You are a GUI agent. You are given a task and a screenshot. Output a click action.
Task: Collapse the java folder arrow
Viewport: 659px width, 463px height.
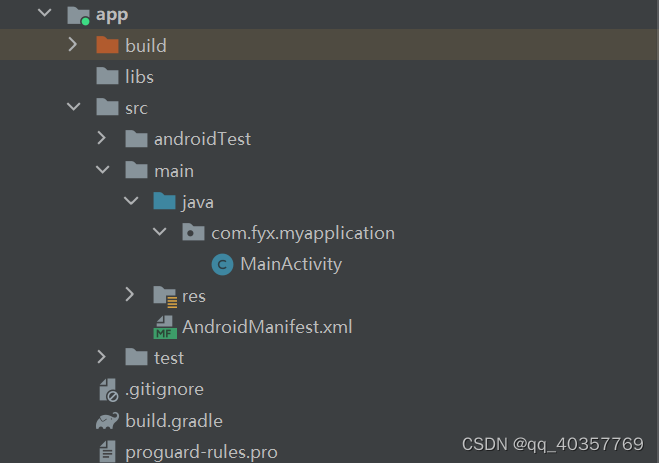click(131, 201)
